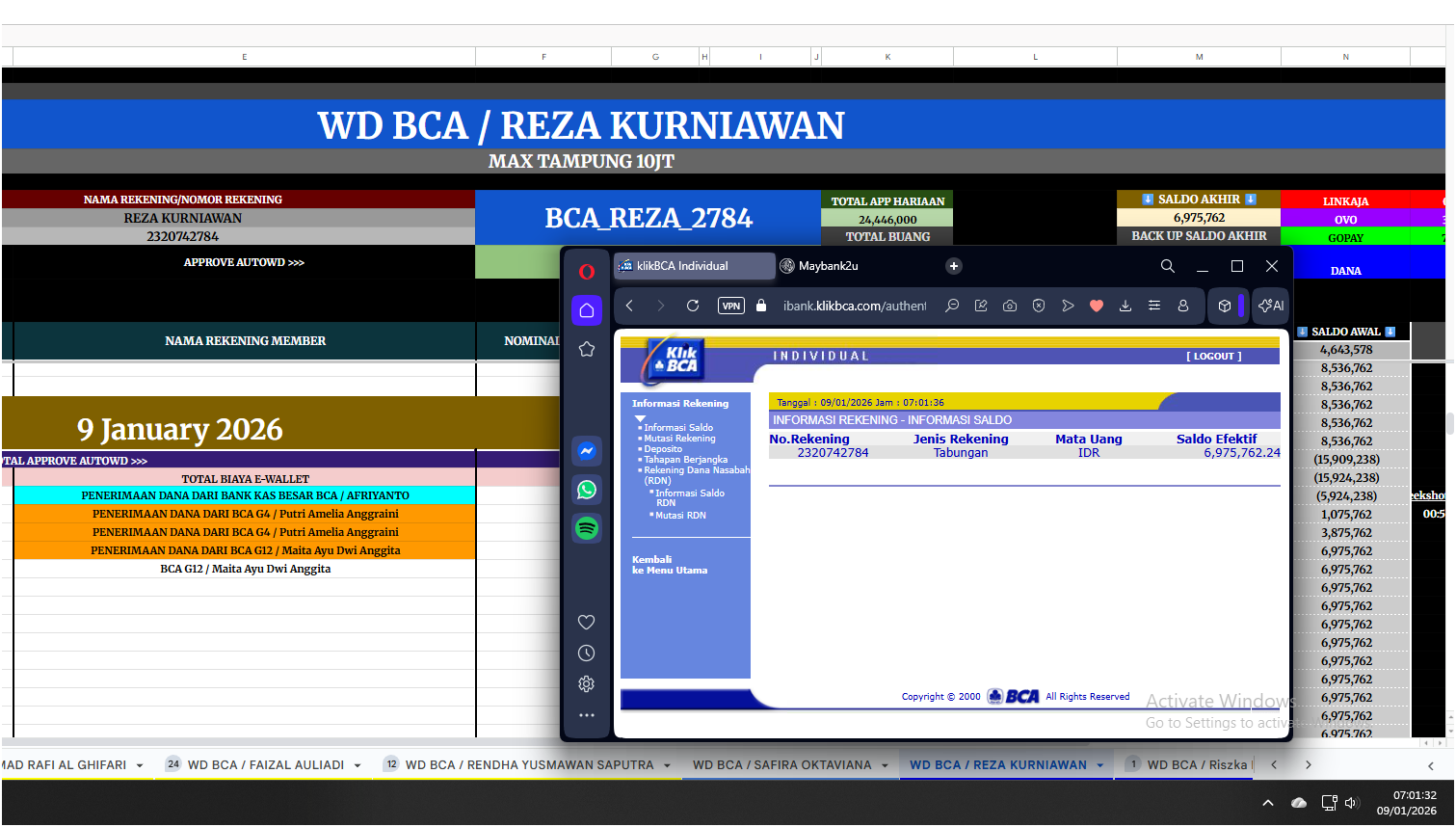The width and height of the screenshot is (1456, 827).
Task: Open Opera sidebar bookmarks star icon
Action: pyautogui.click(x=587, y=349)
